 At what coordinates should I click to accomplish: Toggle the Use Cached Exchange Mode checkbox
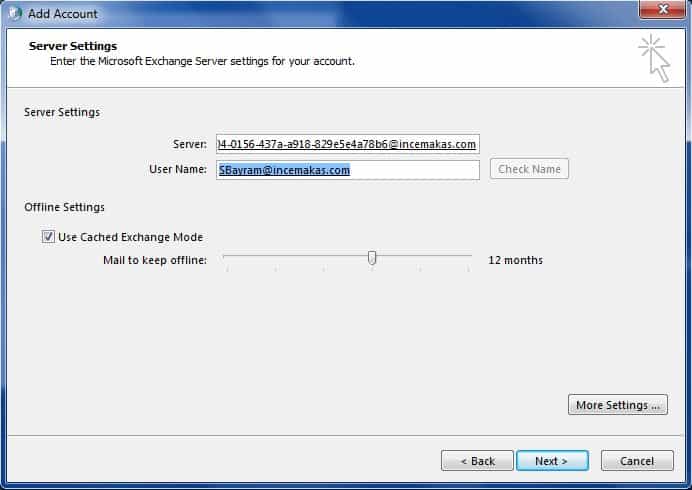coord(48,237)
